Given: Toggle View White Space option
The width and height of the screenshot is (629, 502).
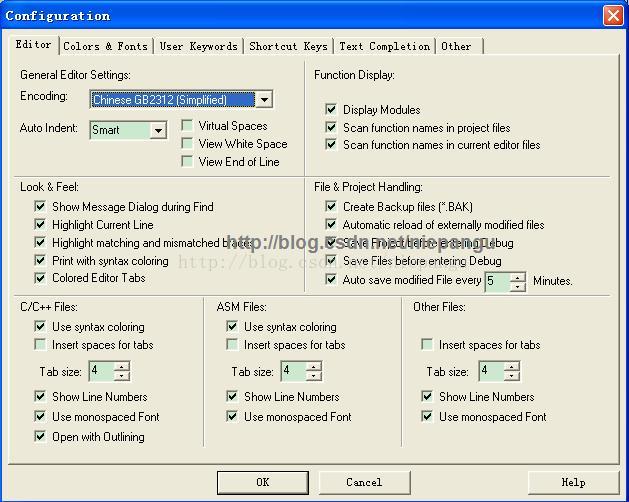Looking at the screenshot, I should (x=187, y=143).
